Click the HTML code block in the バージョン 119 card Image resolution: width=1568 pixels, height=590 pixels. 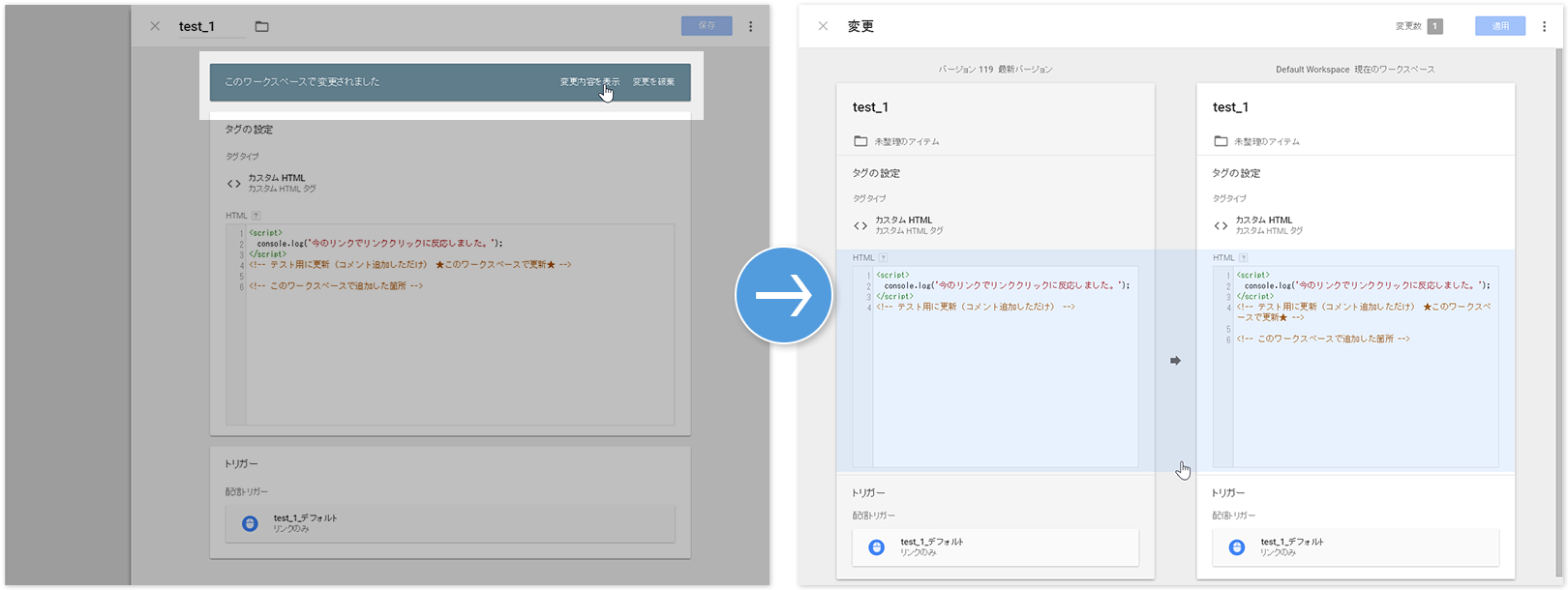[995, 368]
